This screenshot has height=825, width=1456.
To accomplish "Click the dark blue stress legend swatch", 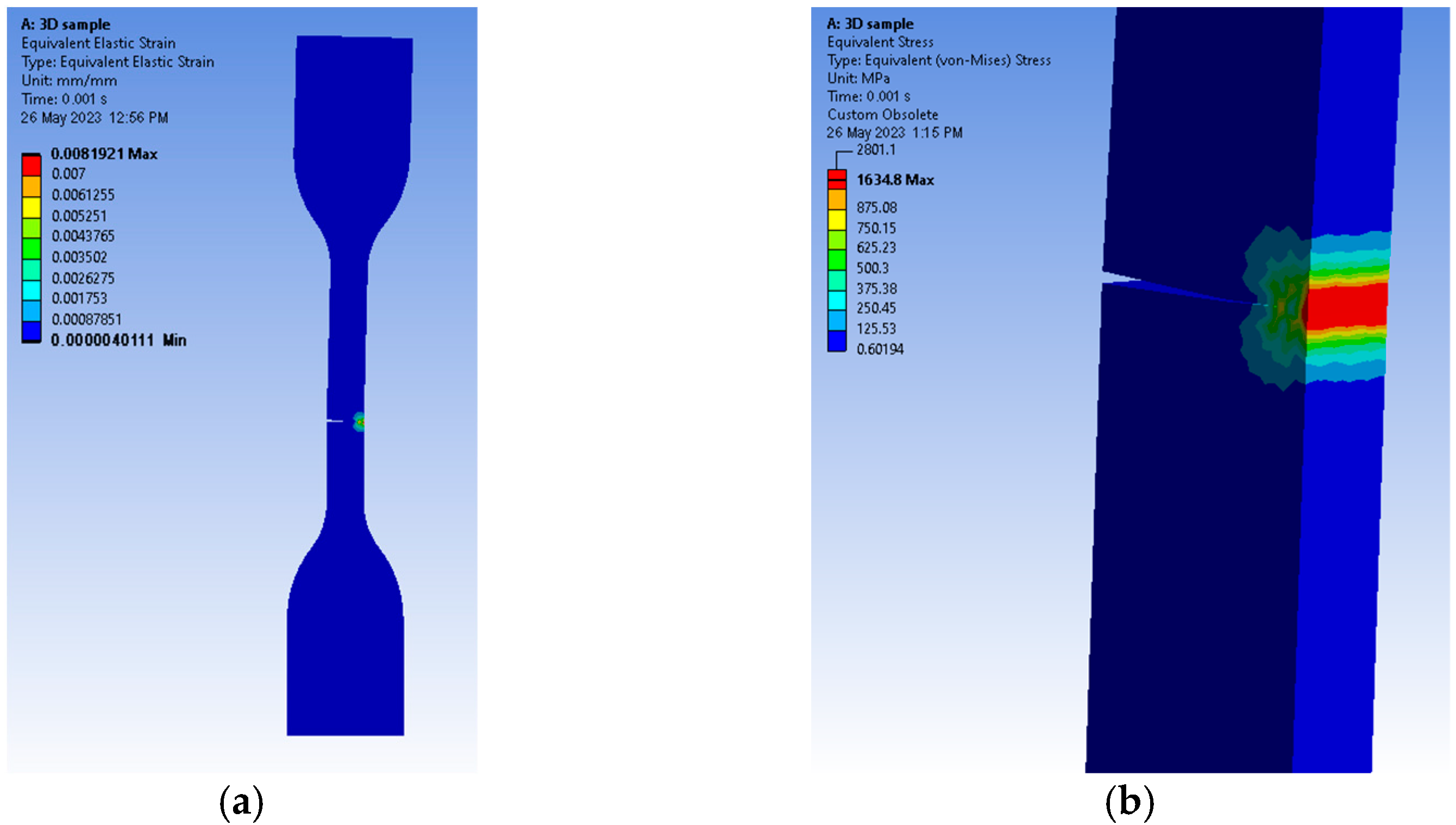I will pos(837,341).
